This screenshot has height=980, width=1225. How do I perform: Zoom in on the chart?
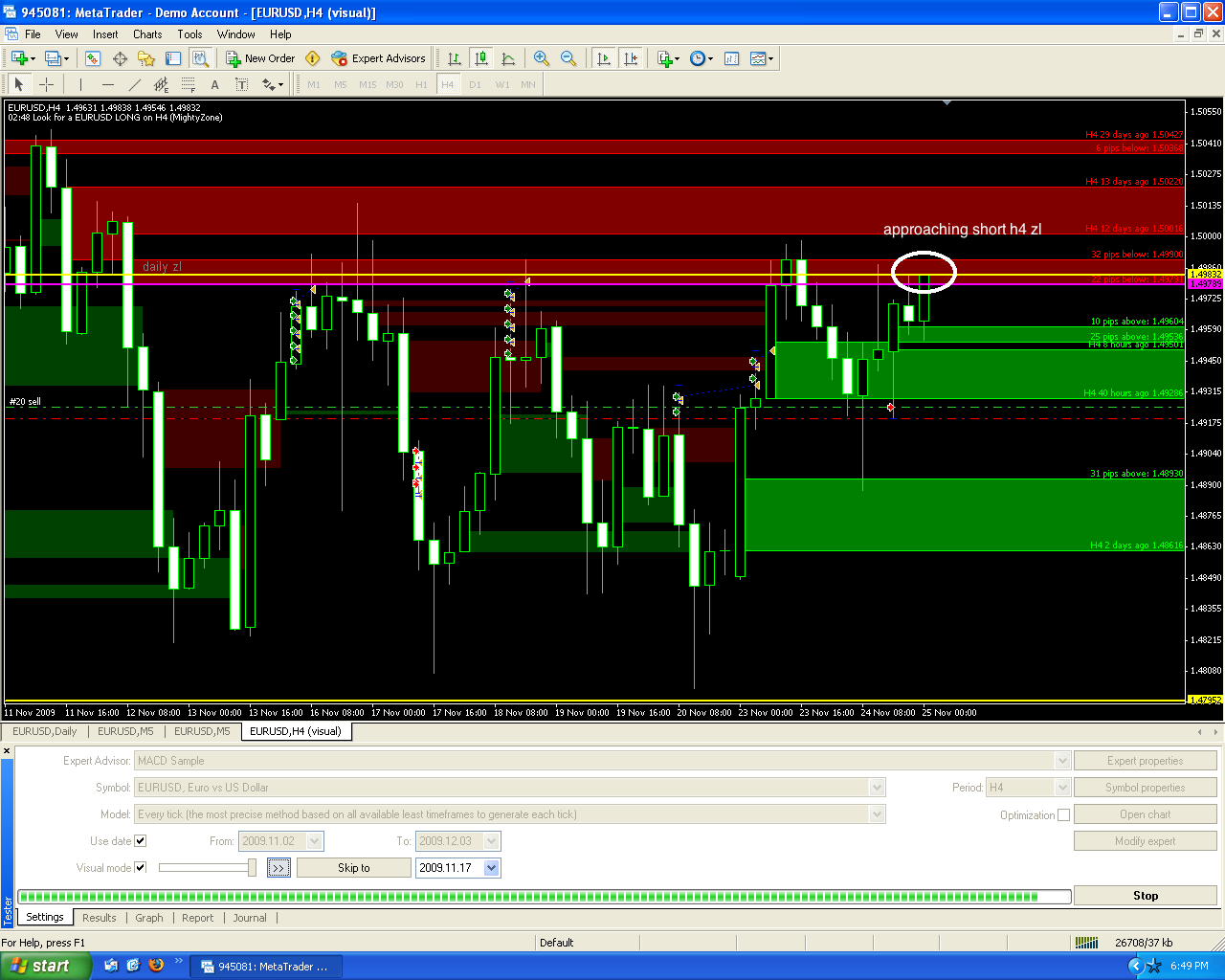click(542, 58)
